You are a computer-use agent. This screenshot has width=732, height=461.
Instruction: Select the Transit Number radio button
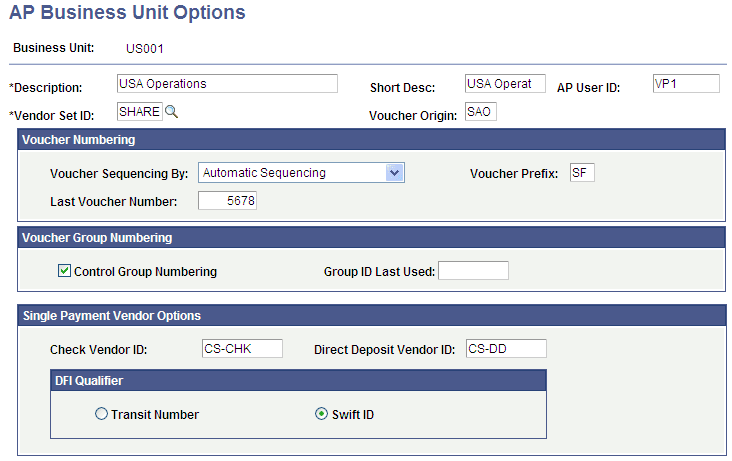click(x=101, y=414)
